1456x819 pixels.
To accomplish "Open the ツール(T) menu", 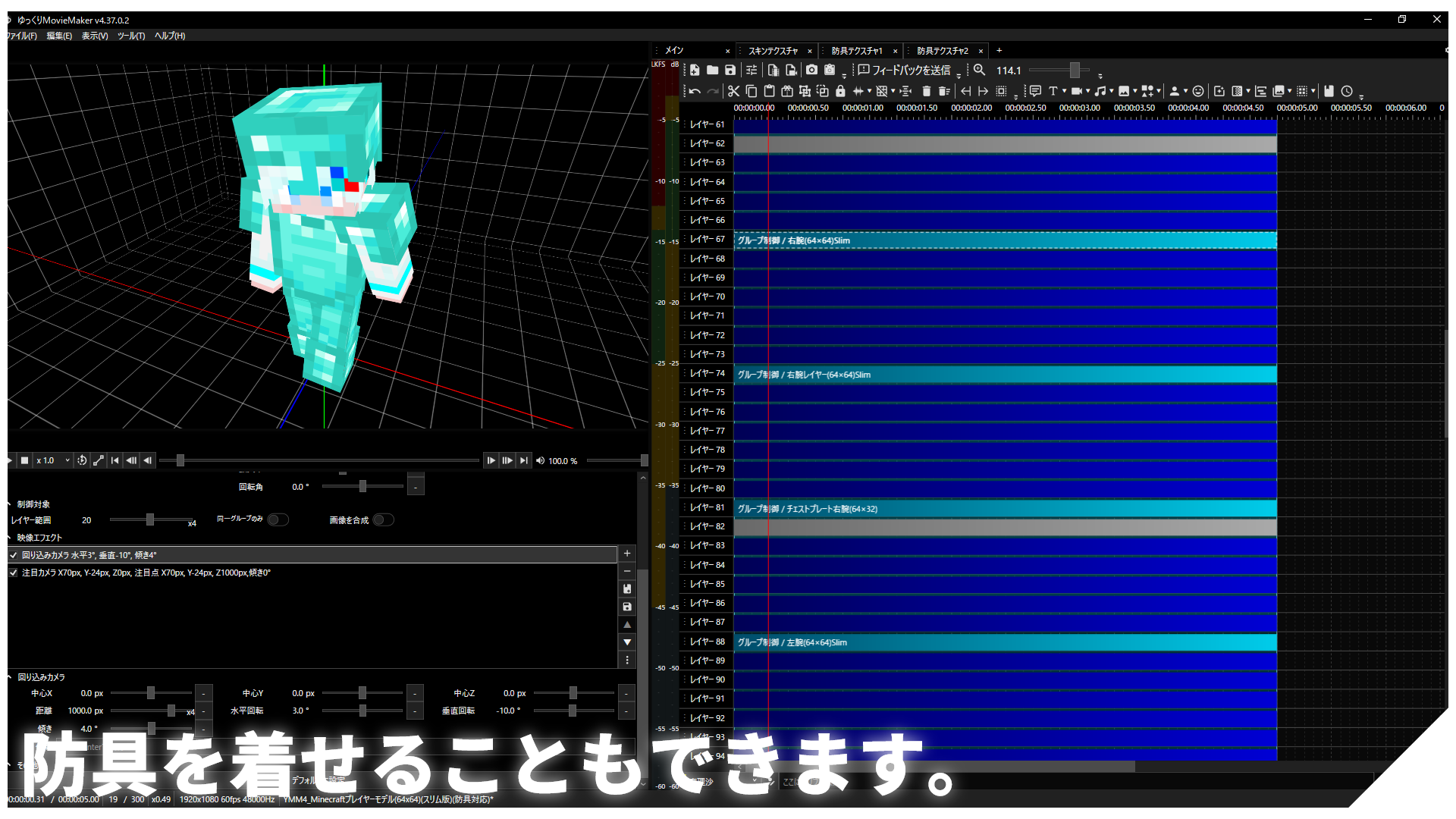I will tap(130, 36).
